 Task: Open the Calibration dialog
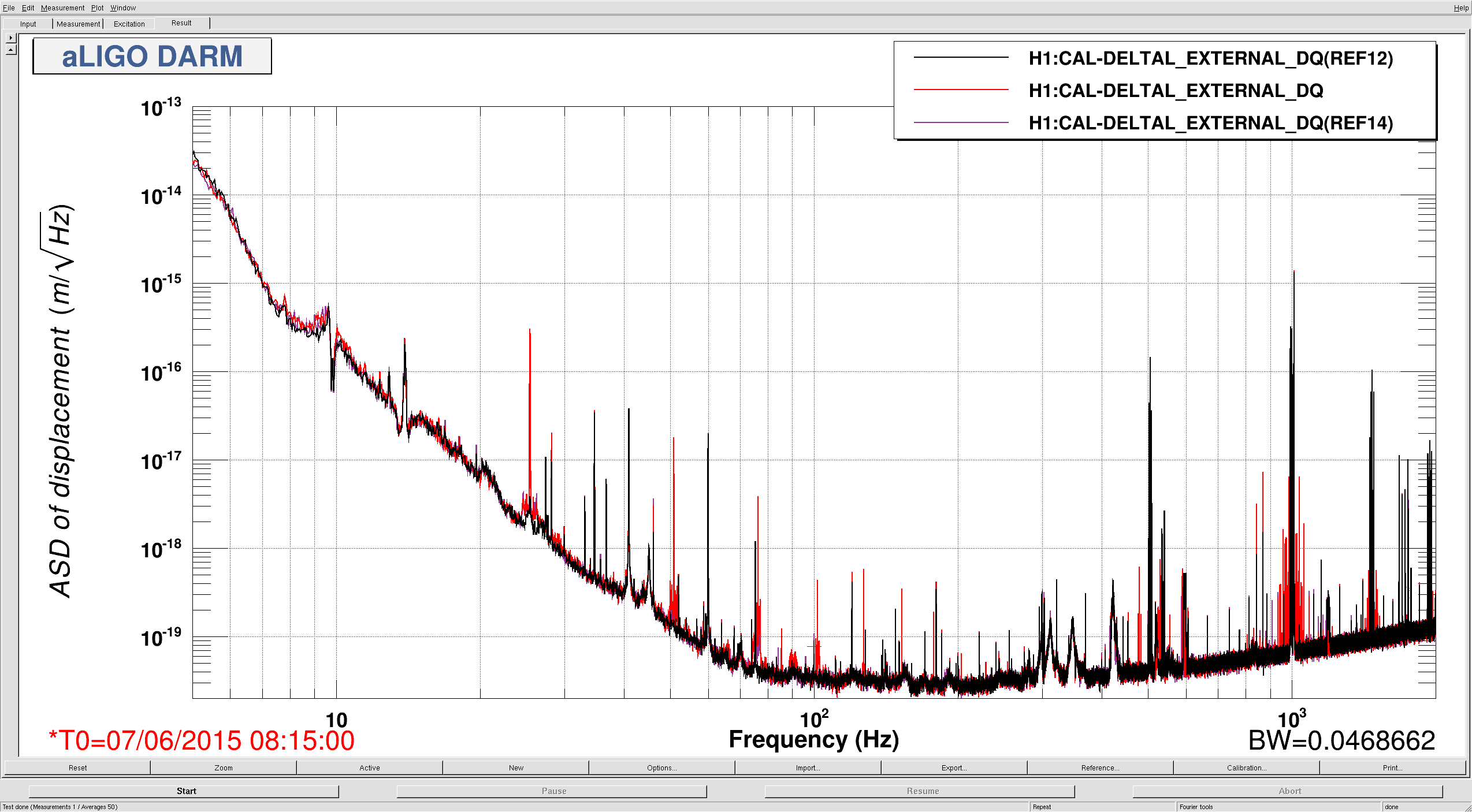1247,768
